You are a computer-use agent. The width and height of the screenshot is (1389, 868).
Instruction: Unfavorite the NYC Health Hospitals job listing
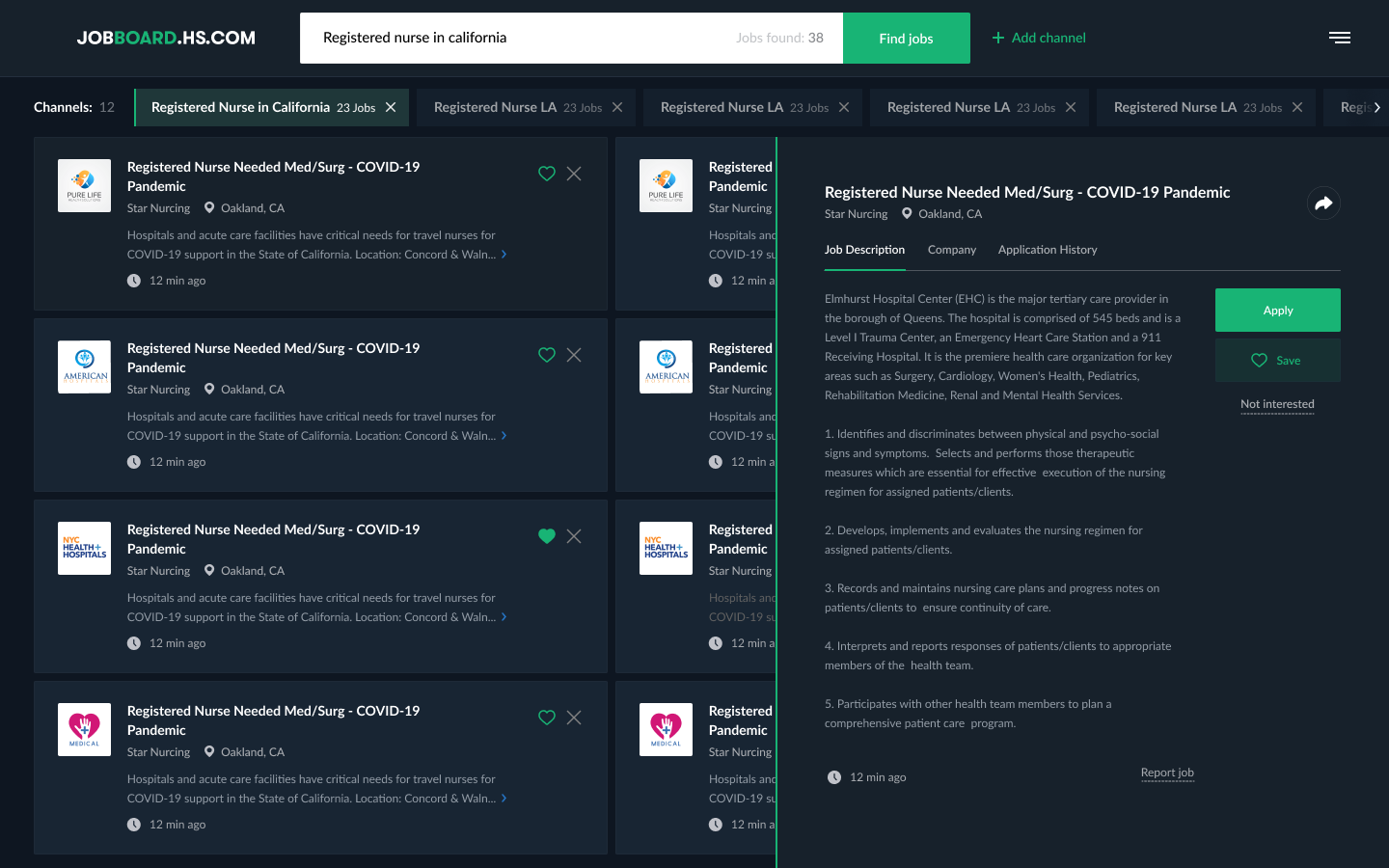click(x=547, y=536)
